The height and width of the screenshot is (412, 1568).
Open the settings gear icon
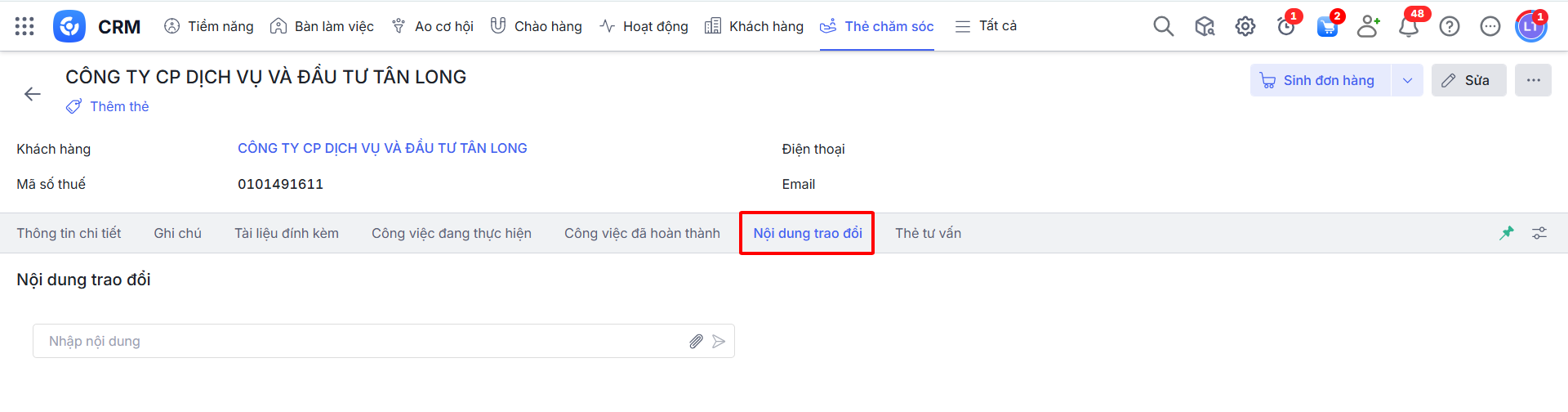1245,26
